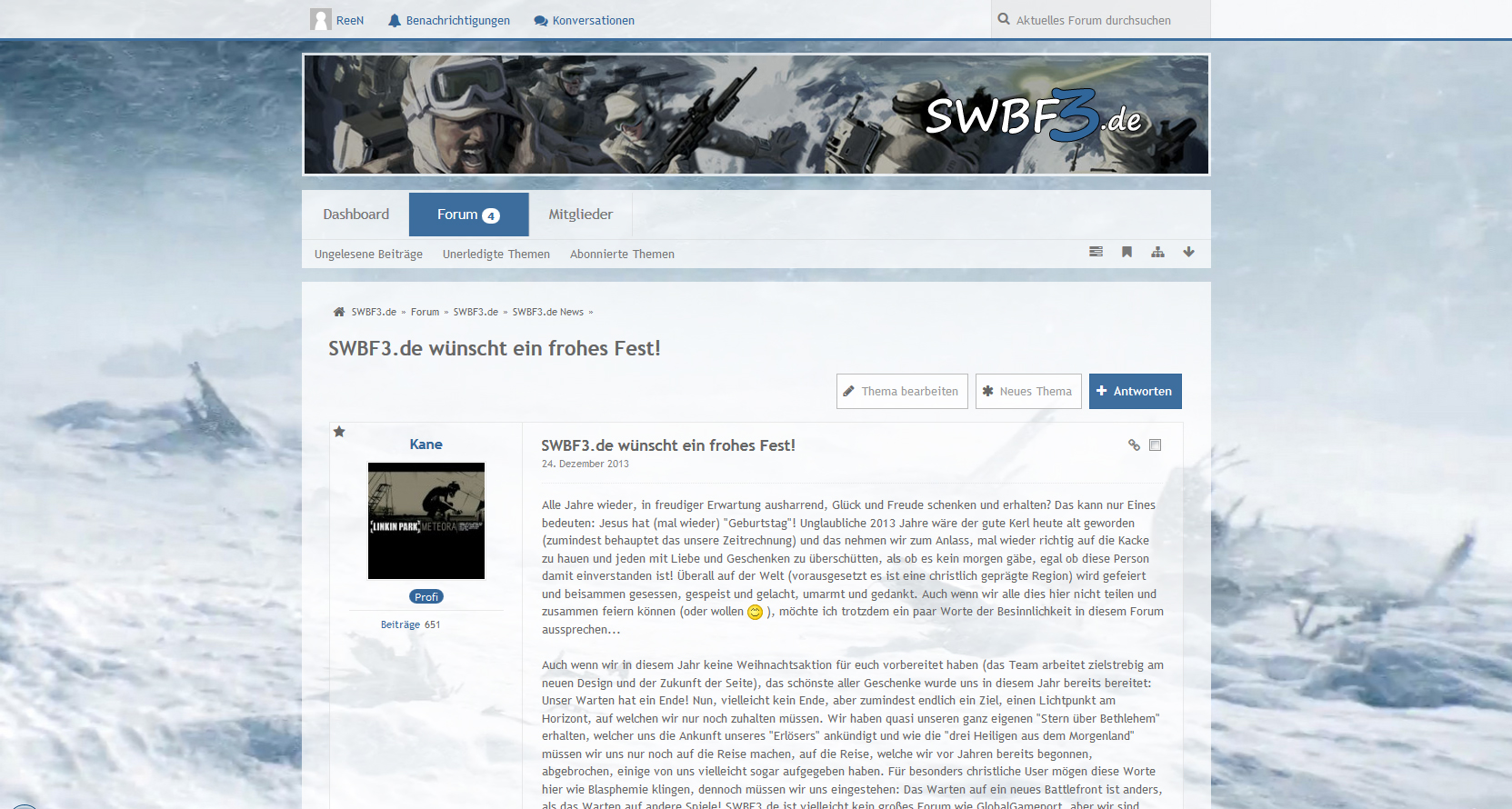Click the speech-bubbles icon next to Konversationen
This screenshot has height=809, width=1512.
[541, 20]
